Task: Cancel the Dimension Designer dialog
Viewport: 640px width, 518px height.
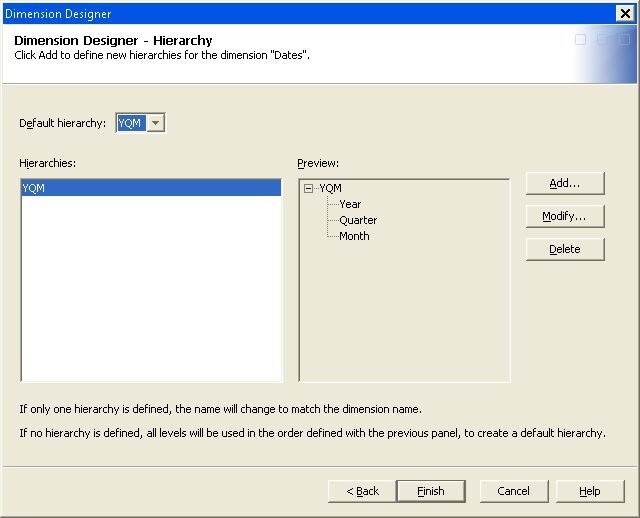Action: click(513, 491)
